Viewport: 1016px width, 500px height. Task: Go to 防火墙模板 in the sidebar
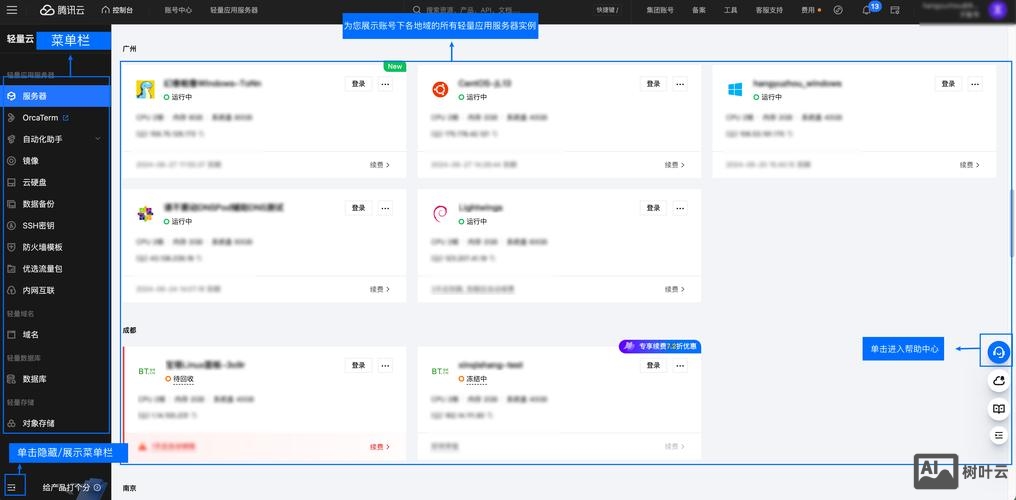point(43,247)
